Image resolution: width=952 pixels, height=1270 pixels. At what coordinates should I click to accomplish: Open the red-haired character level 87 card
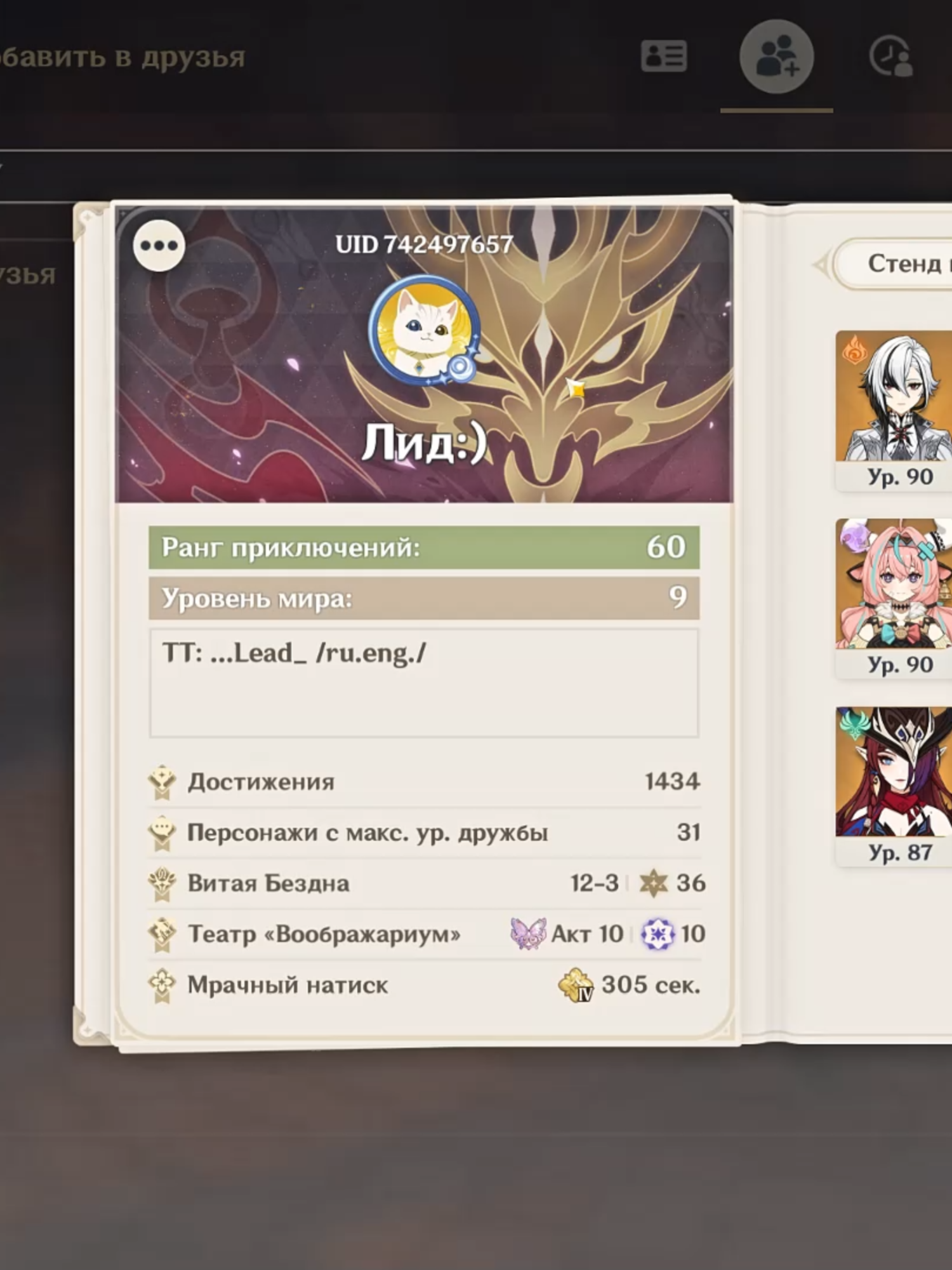[894, 786]
